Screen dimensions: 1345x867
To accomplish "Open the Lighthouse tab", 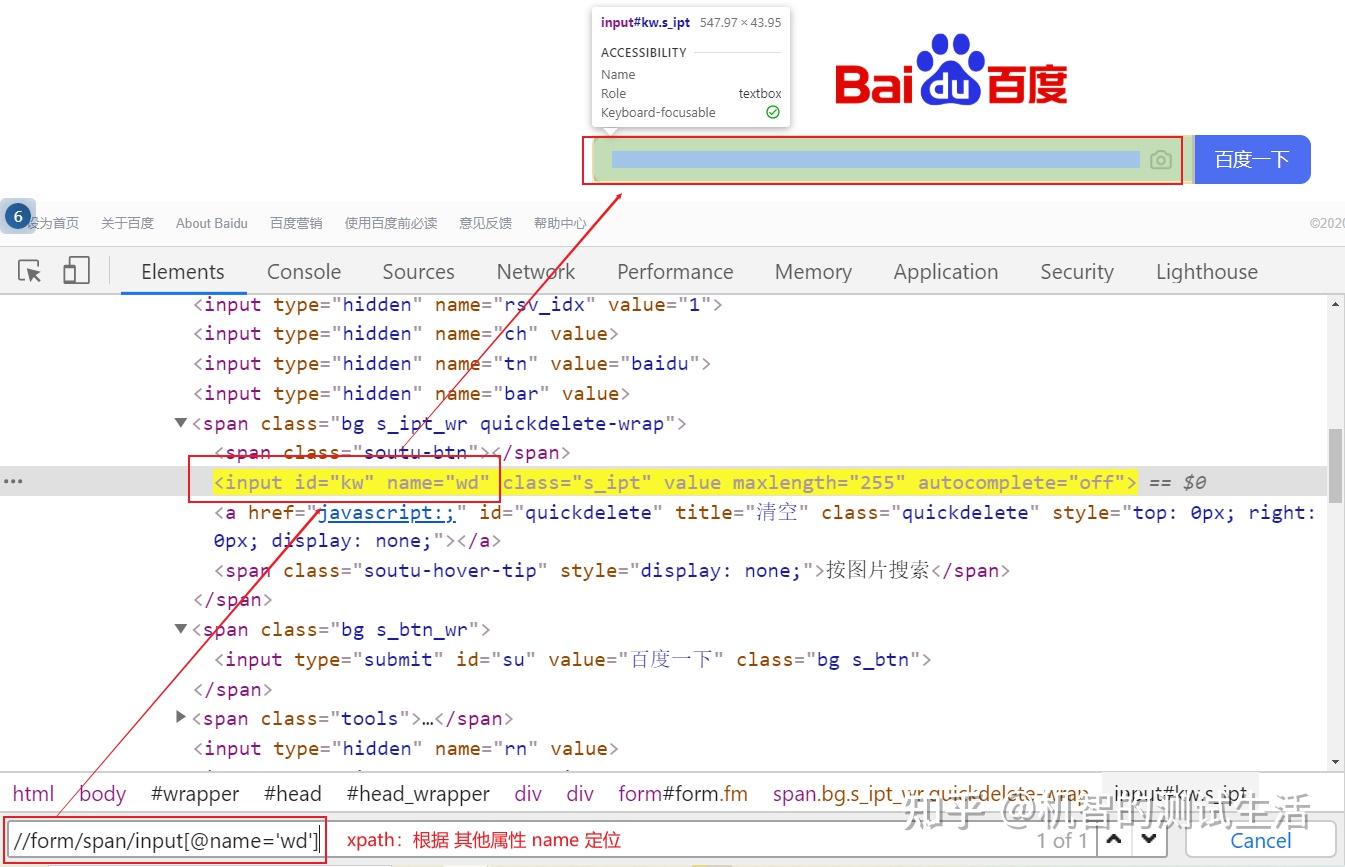I will click(x=1205, y=271).
